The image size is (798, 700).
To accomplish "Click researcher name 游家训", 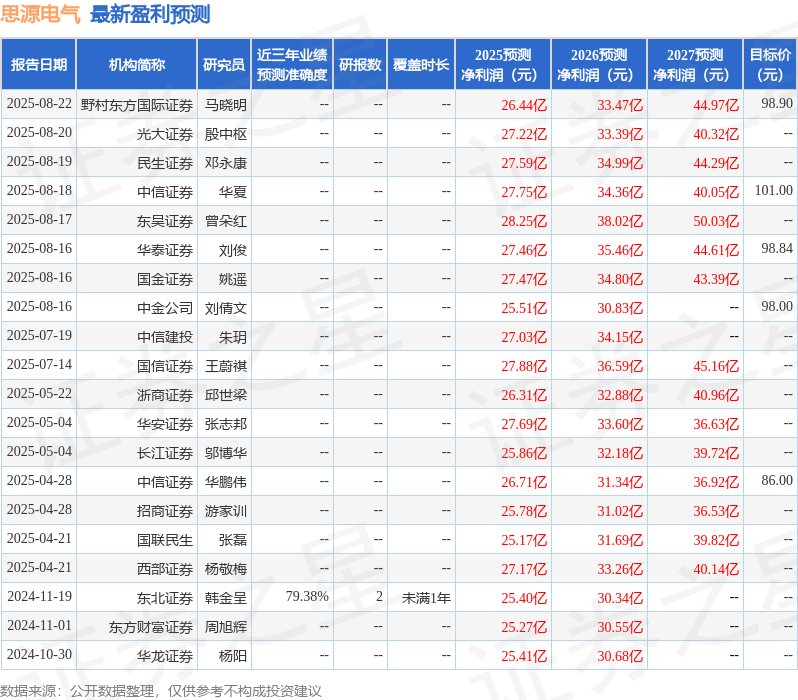I will click(225, 511).
